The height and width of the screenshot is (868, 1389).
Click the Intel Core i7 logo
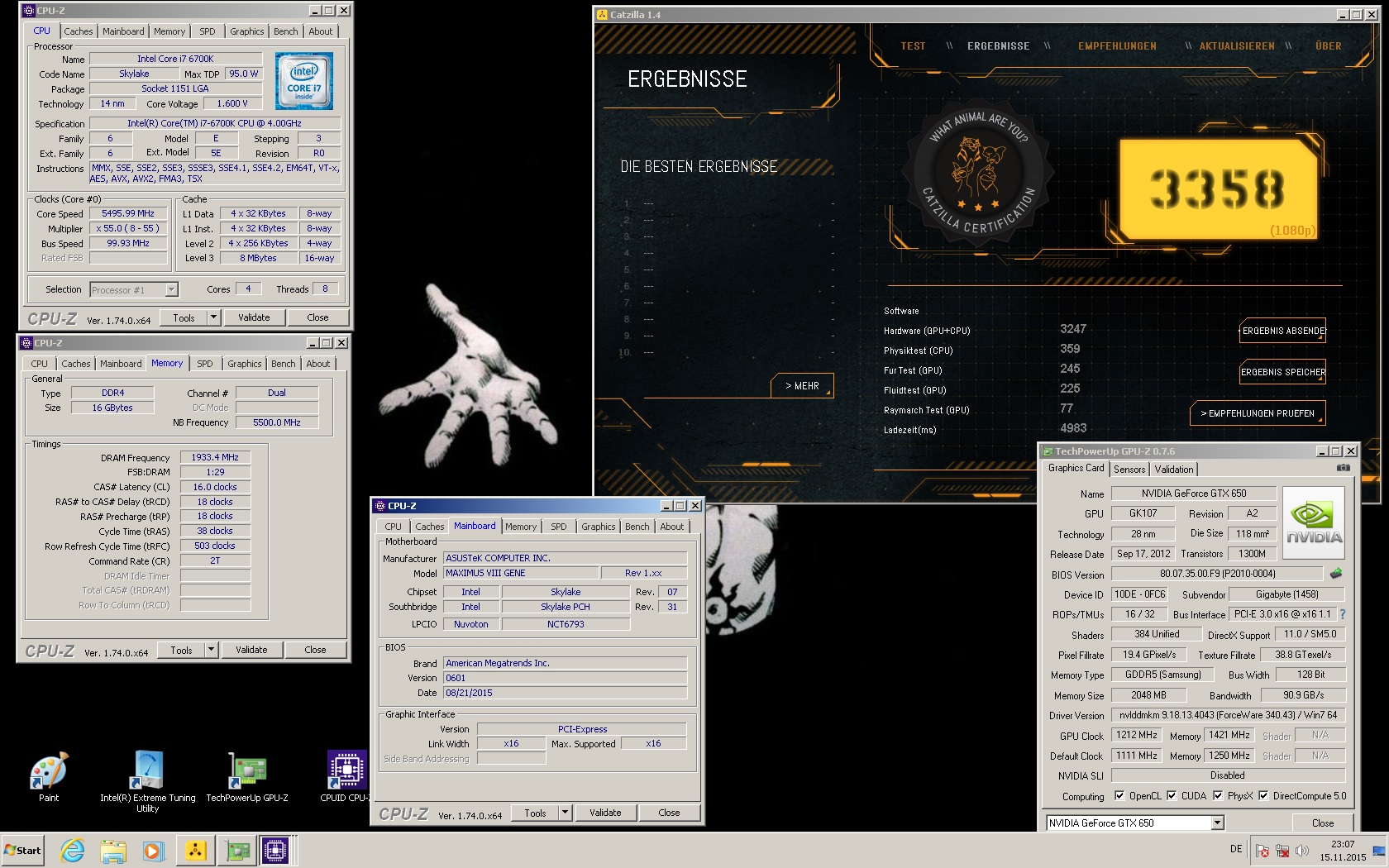pos(304,81)
